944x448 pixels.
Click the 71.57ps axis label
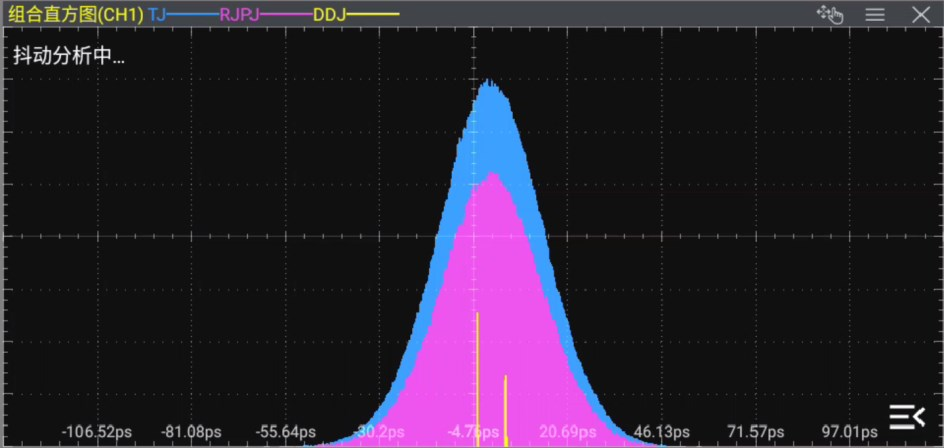coord(756,432)
